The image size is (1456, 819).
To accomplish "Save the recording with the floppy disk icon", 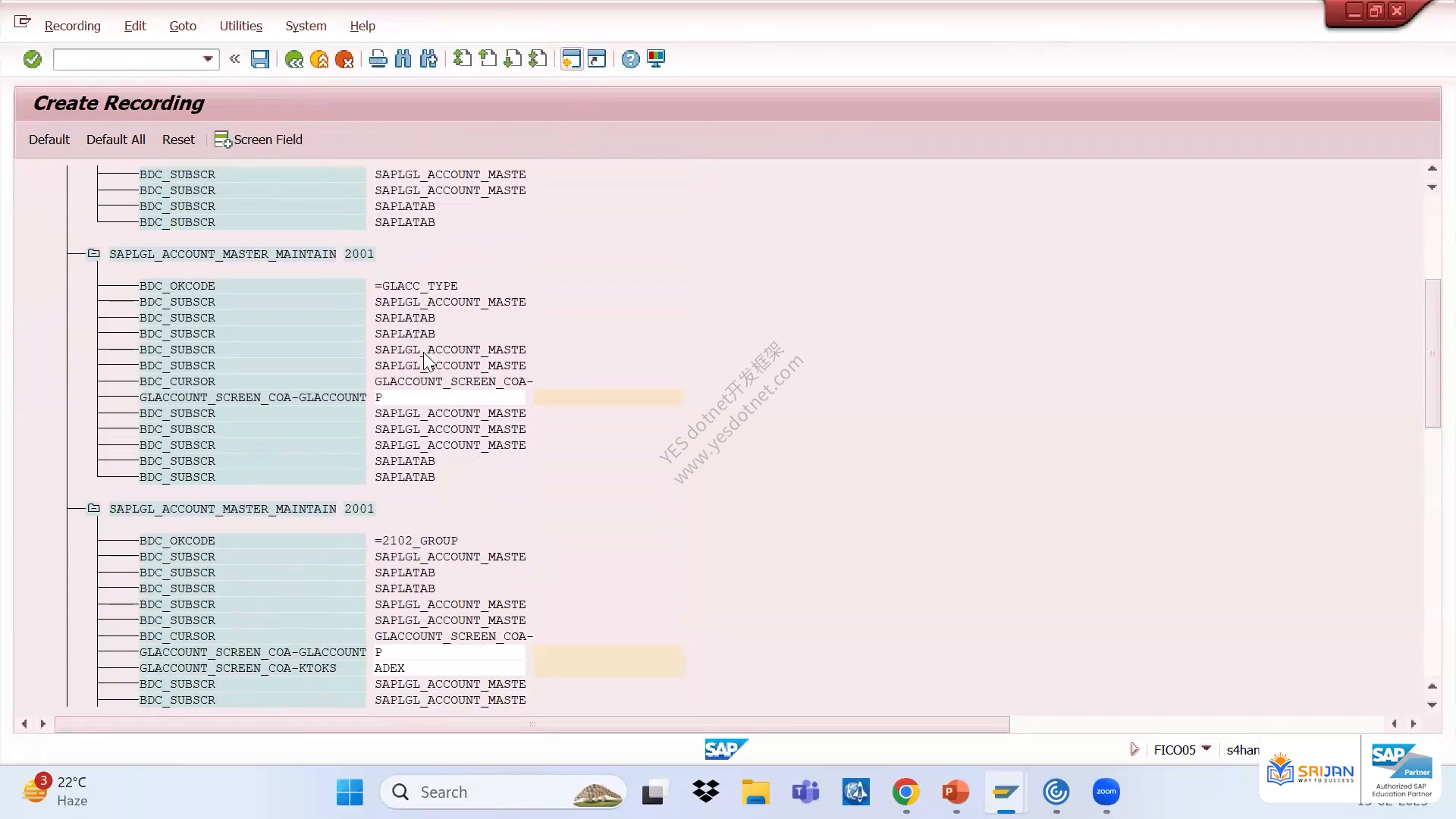I will [260, 59].
